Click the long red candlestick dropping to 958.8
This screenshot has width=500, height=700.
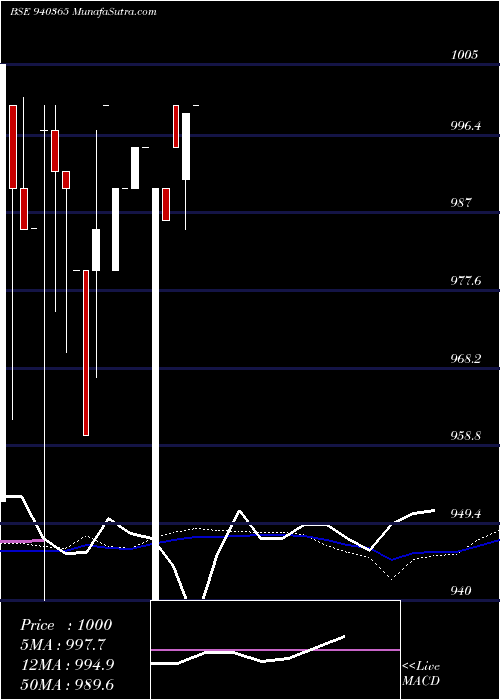[86, 353]
